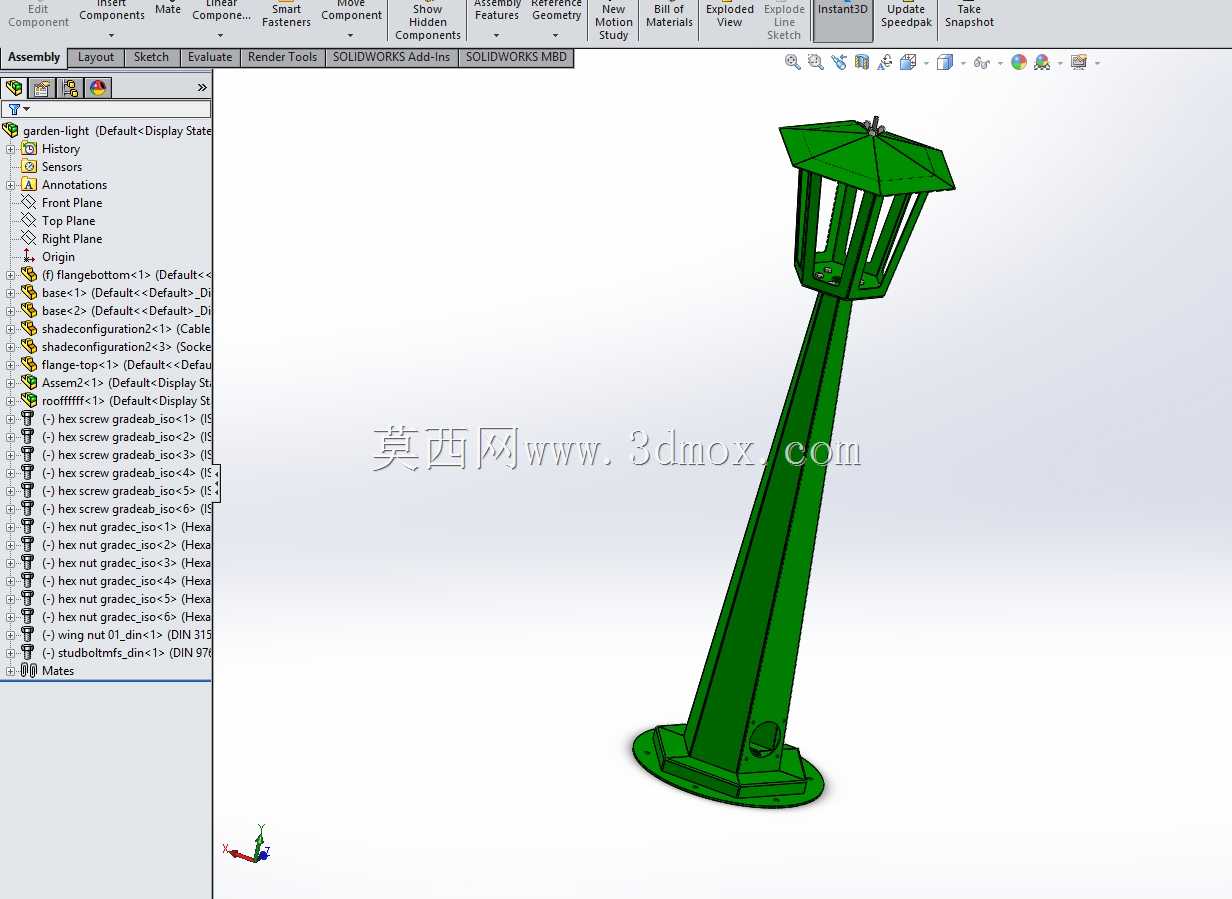1232x899 pixels.
Task: Toggle the Instant3D button
Action: 843,20
